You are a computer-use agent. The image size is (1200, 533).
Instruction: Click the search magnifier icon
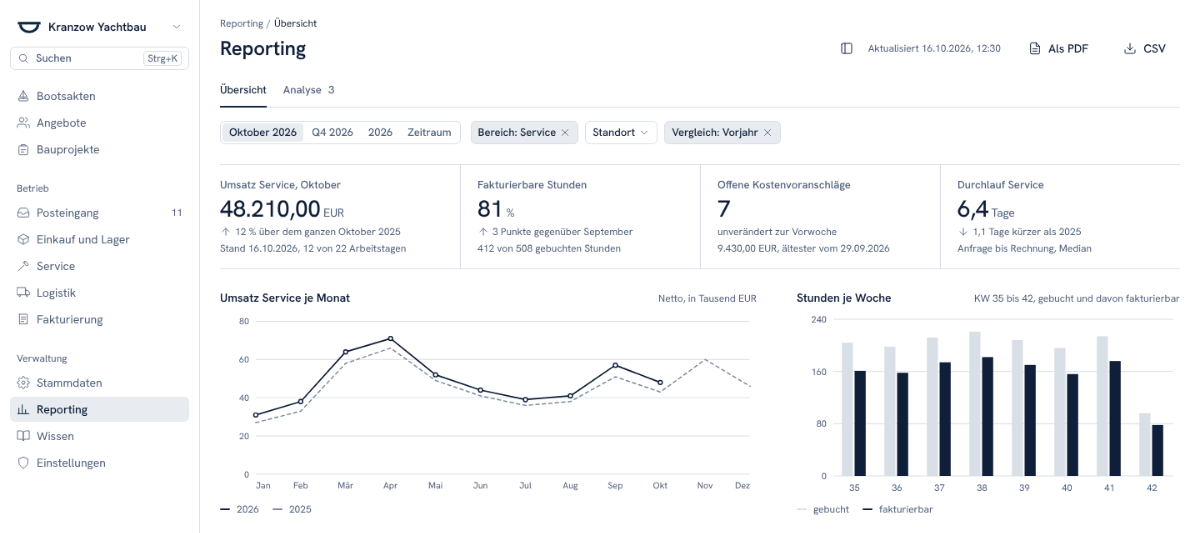24,59
